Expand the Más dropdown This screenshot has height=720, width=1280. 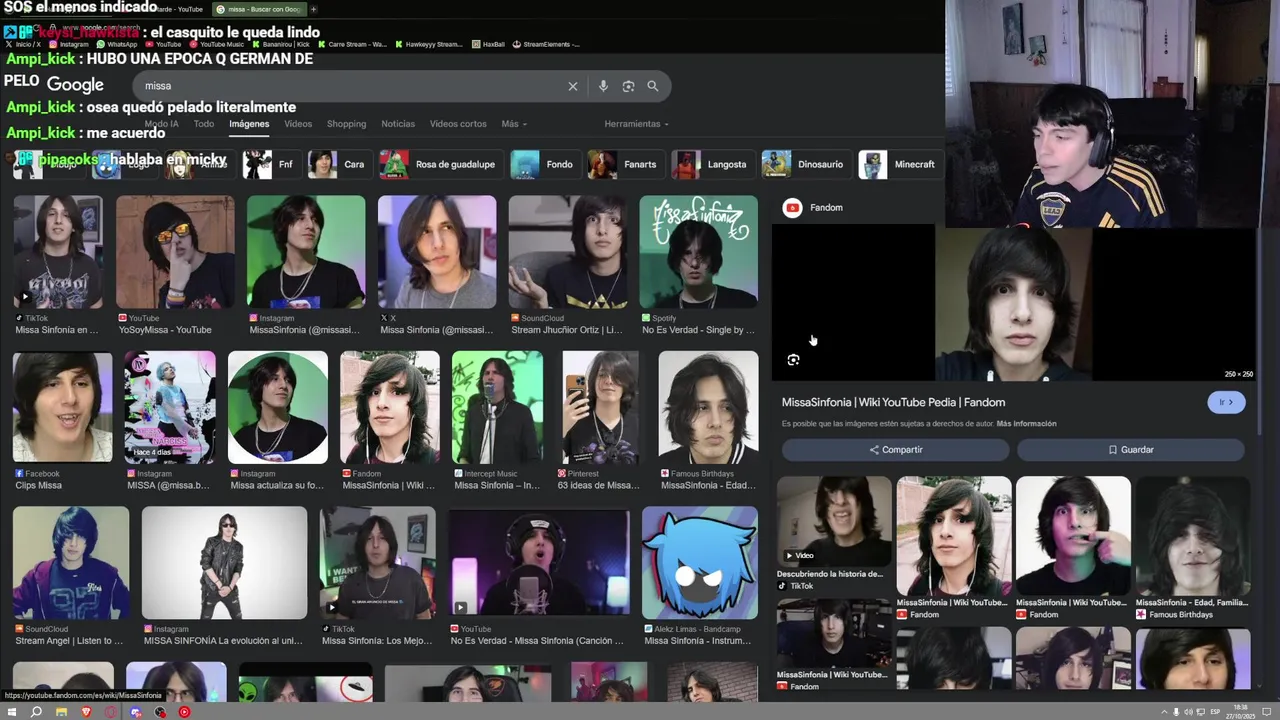coord(514,124)
